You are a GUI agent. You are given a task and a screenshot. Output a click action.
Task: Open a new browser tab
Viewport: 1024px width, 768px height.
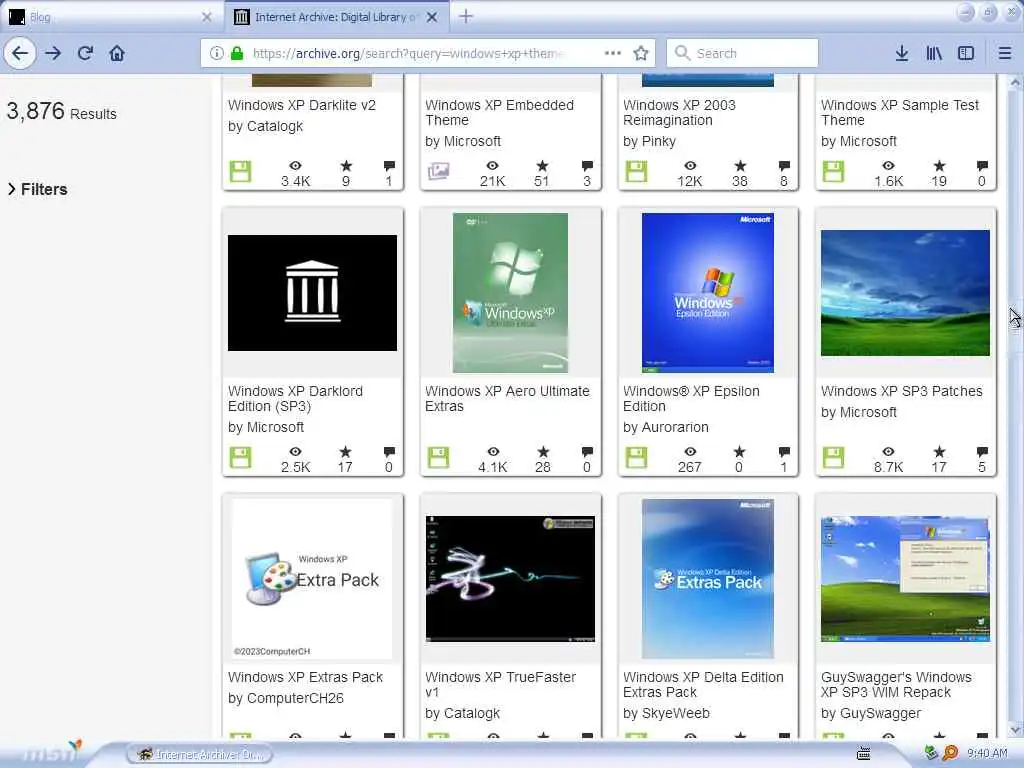(x=466, y=16)
